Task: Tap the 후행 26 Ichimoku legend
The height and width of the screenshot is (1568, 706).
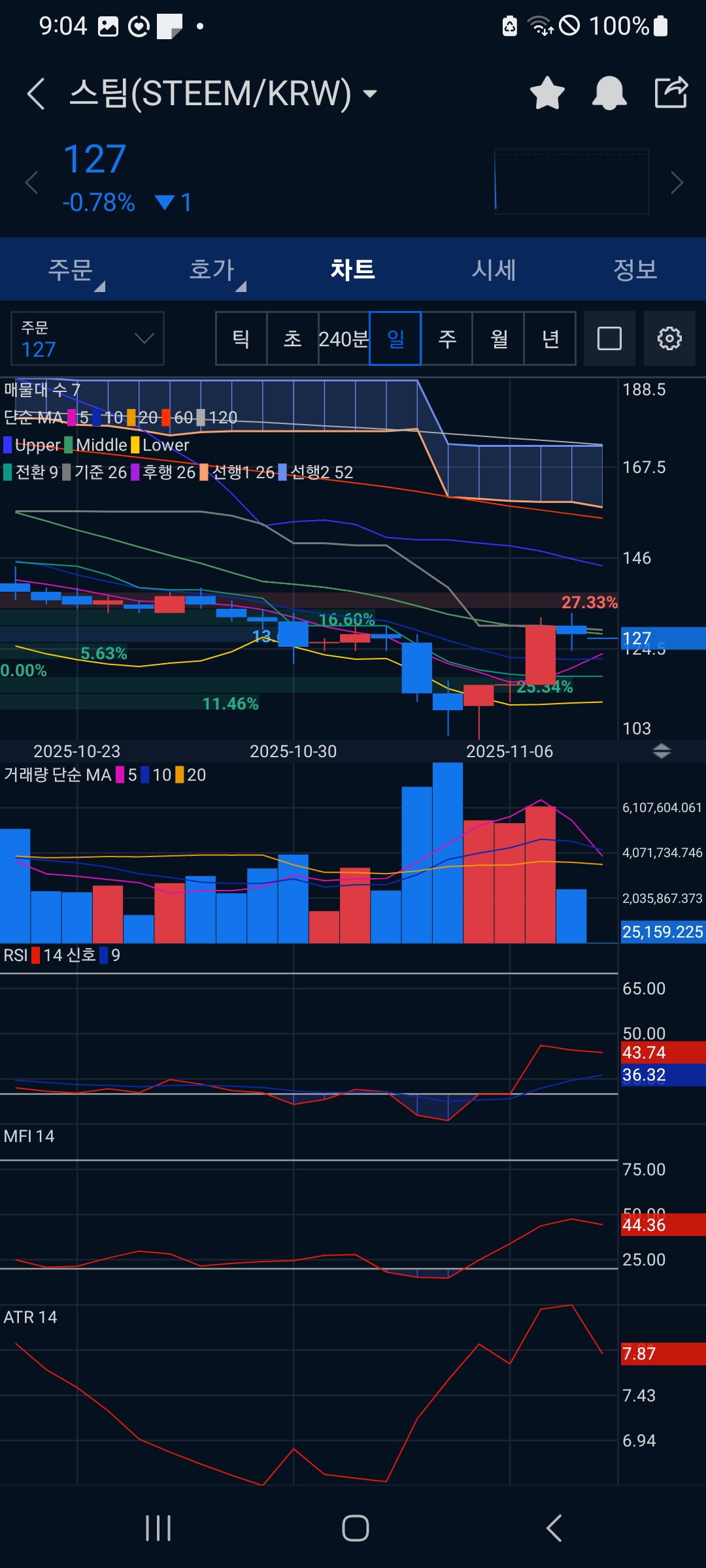Action: (x=163, y=472)
